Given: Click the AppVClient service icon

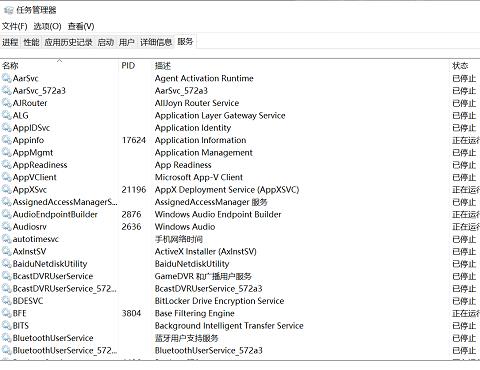Looking at the screenshot, I should 6,177.
